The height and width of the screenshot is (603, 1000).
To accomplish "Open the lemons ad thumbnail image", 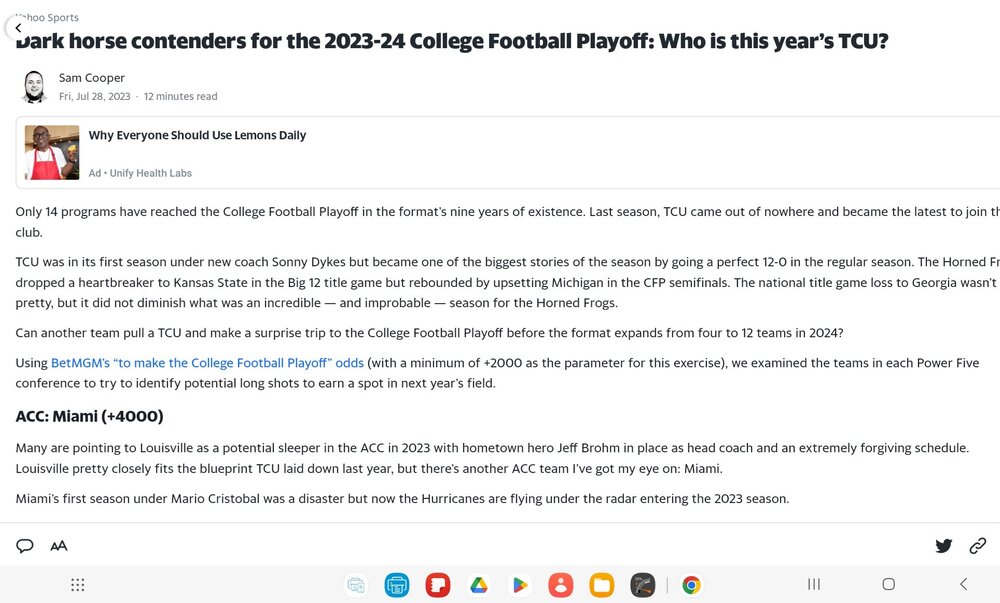I will [52, 152].
